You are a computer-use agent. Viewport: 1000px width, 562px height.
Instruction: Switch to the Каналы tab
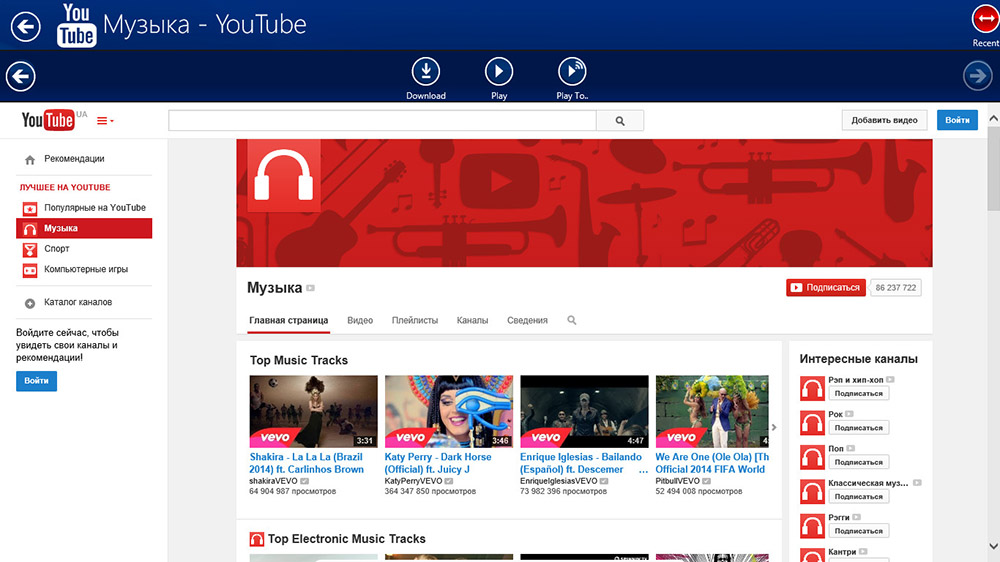pyautogui.click(x=473, y=320)
